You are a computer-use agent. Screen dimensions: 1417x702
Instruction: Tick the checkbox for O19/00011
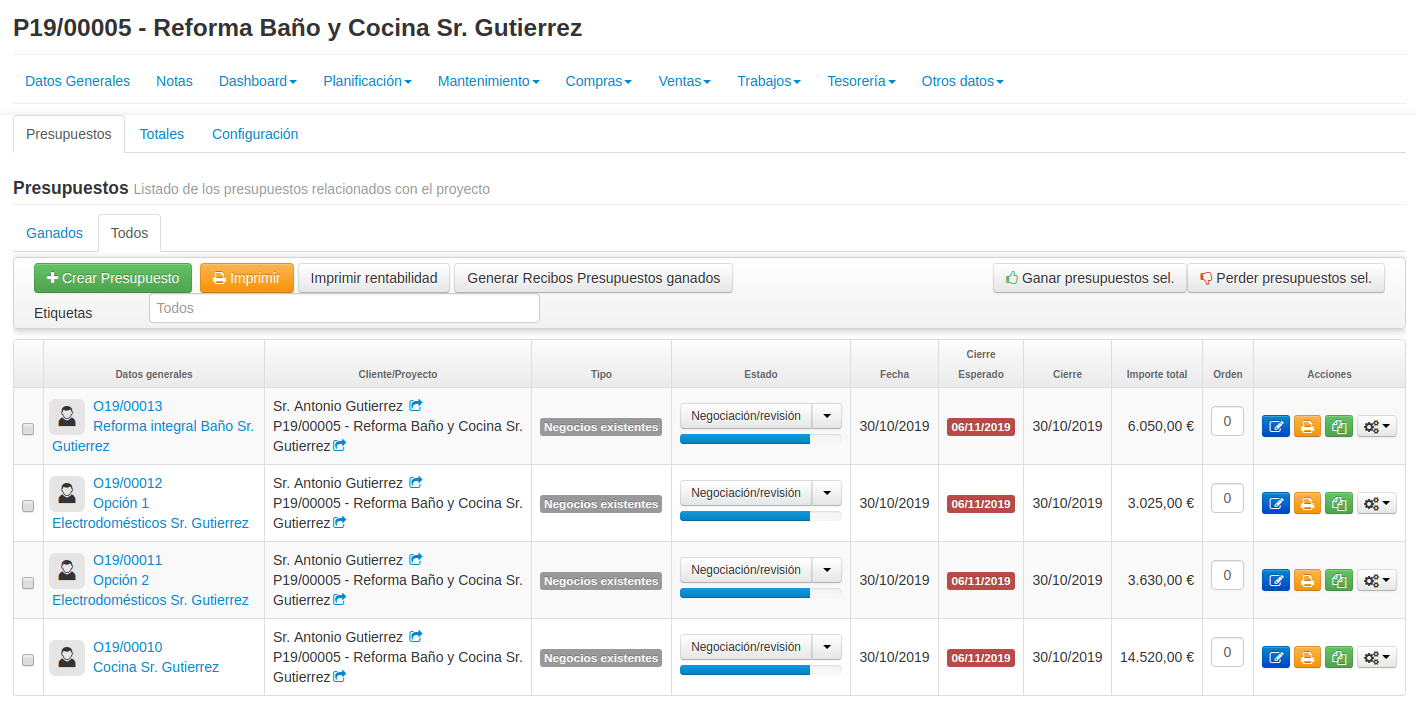pos(28,583)
